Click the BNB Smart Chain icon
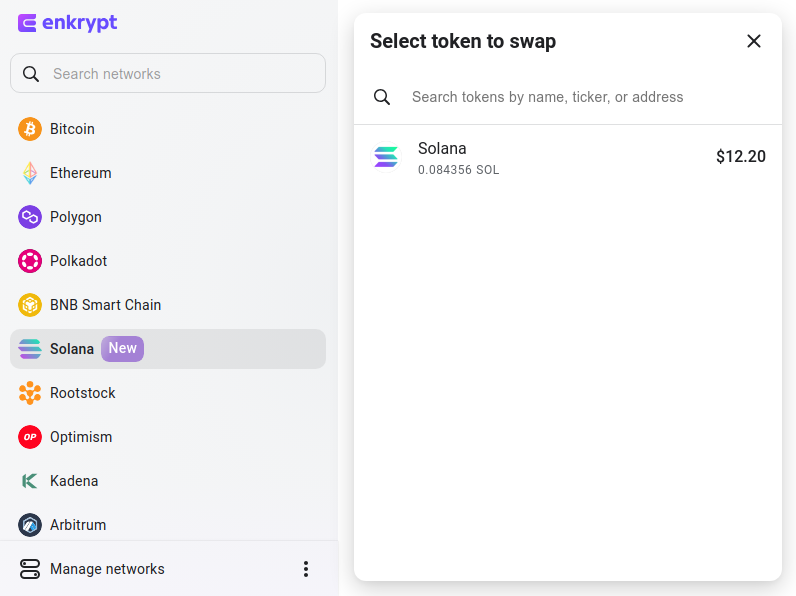Viewport: 796px width, 596px height. coord(30,305)
